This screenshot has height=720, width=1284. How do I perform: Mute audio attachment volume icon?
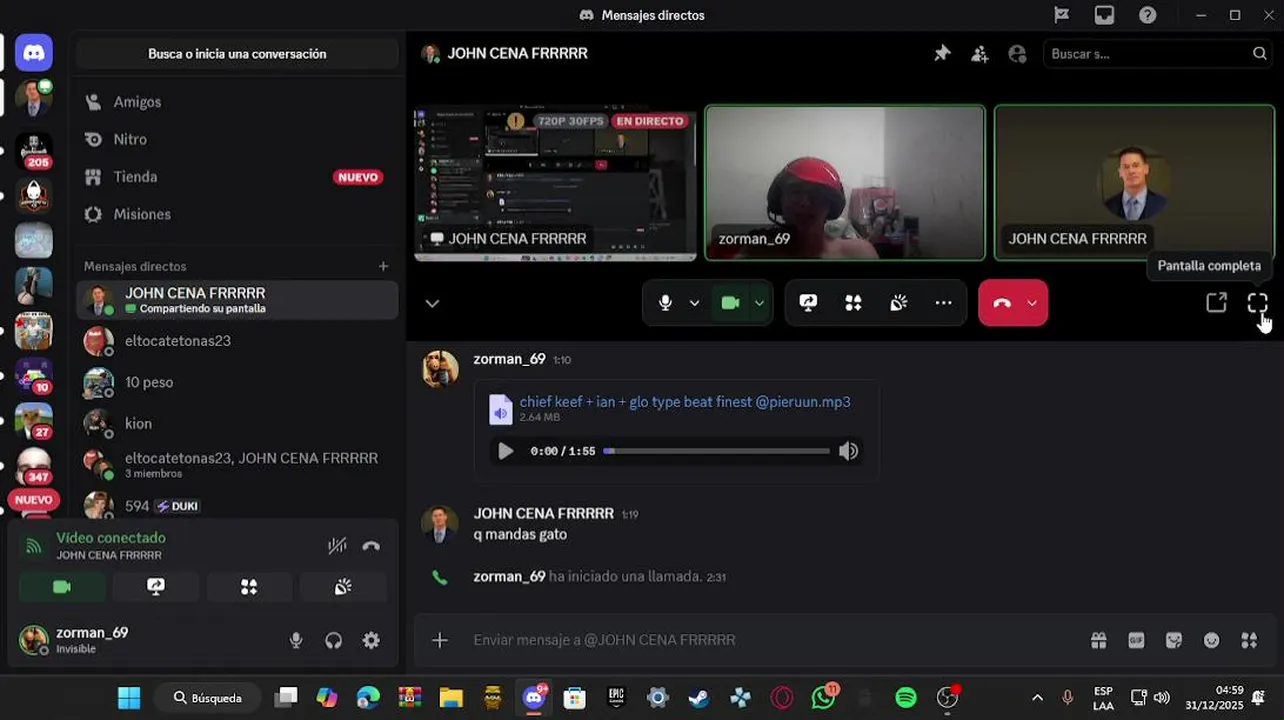848,451
